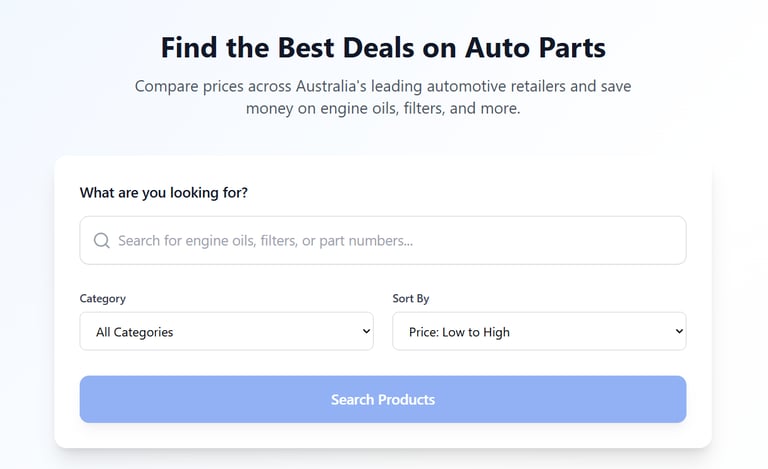Click the words "Auto Parts" in heading
Viewport: 768px width, 469px height.
535,47
